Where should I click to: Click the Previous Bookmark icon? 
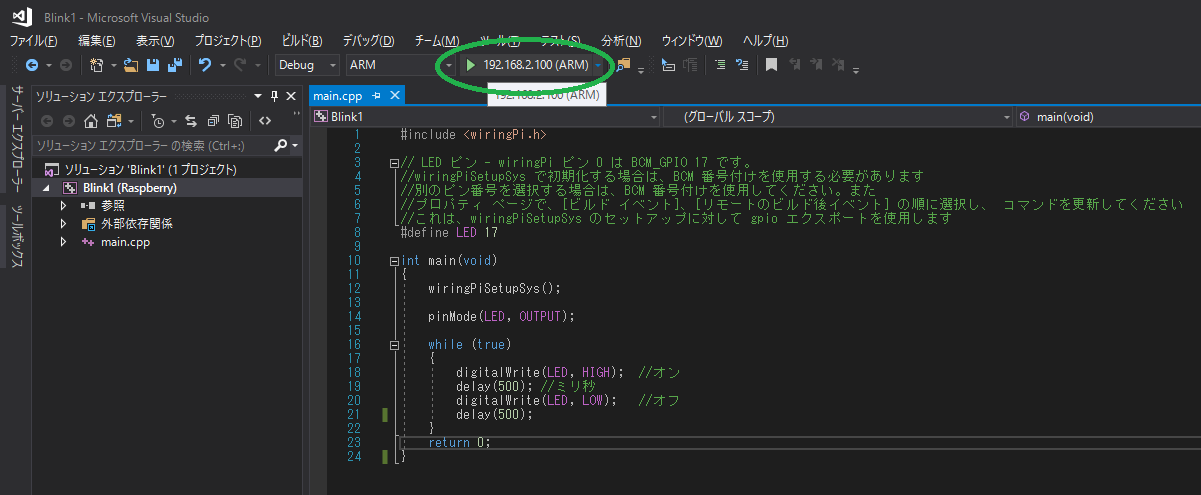pos(795,65)
